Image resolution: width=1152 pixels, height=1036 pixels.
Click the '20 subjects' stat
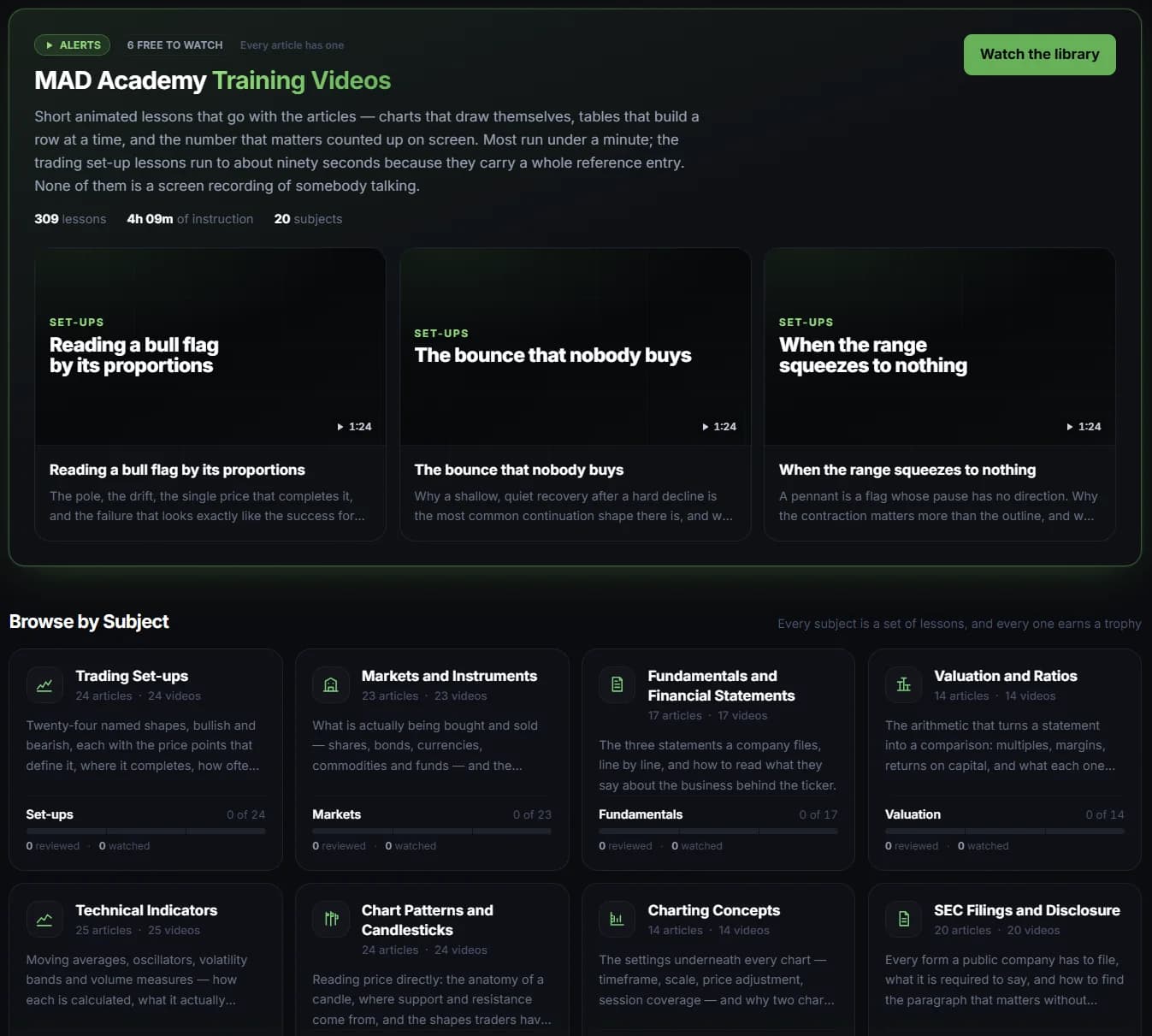point(308,219)
